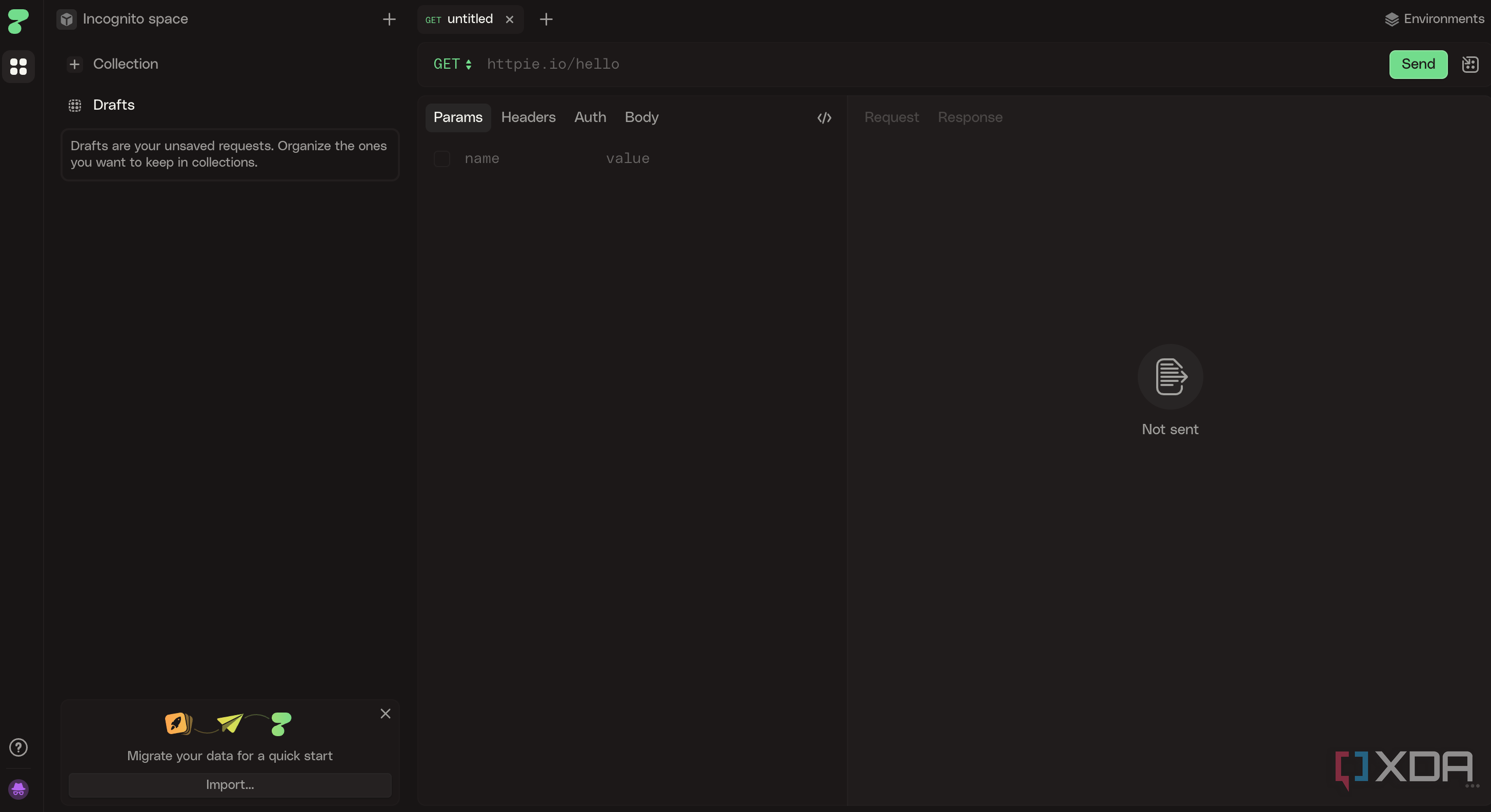Toggle the layout icon beside Send
This screenshot has width=1491, height=812.
pos(1470,64)
